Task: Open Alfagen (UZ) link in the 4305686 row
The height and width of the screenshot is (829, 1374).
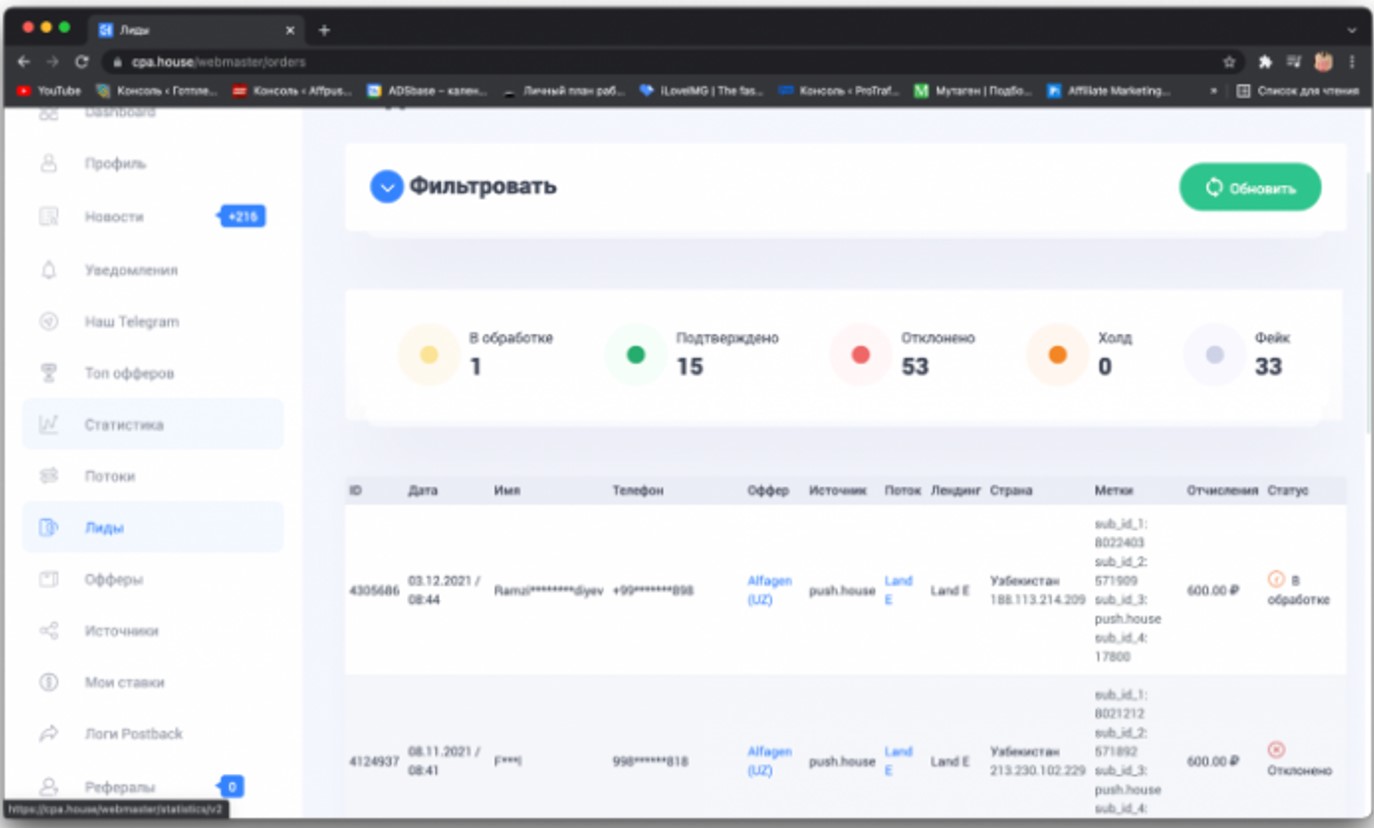Action: pos(770,590)
